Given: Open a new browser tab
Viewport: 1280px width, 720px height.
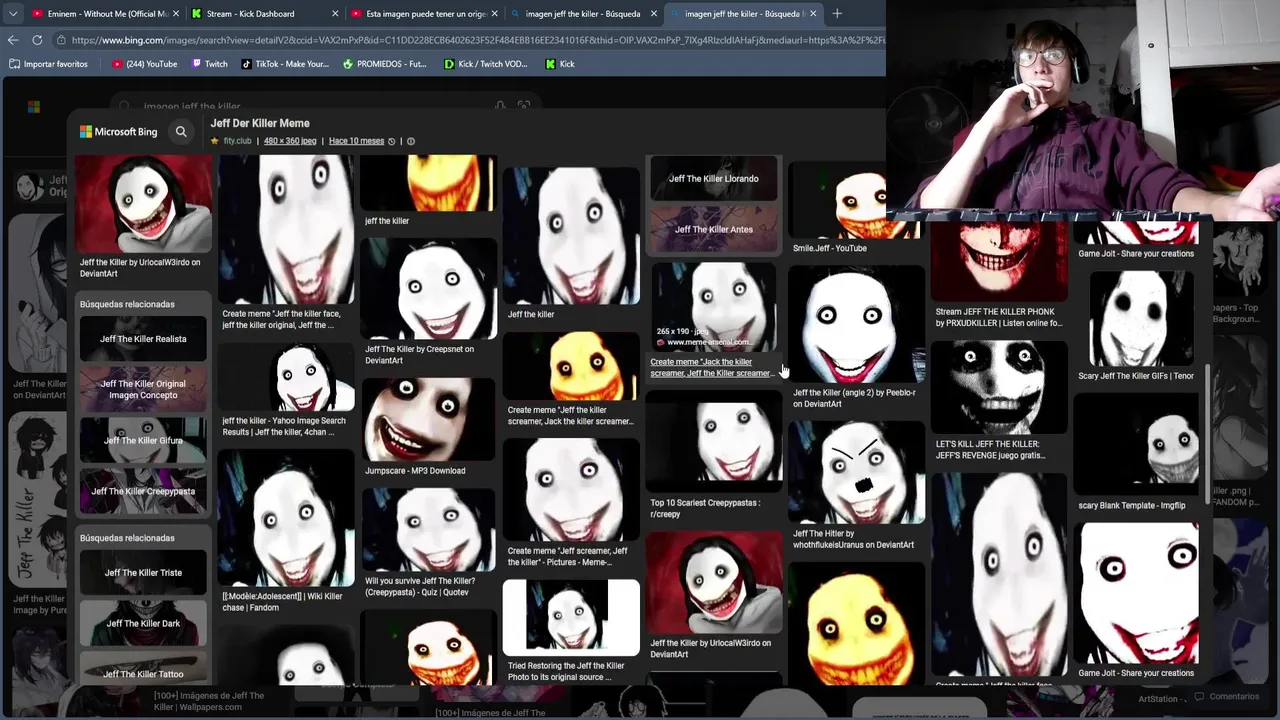Looking at the screenshot, I should click(x=837, y=14).
